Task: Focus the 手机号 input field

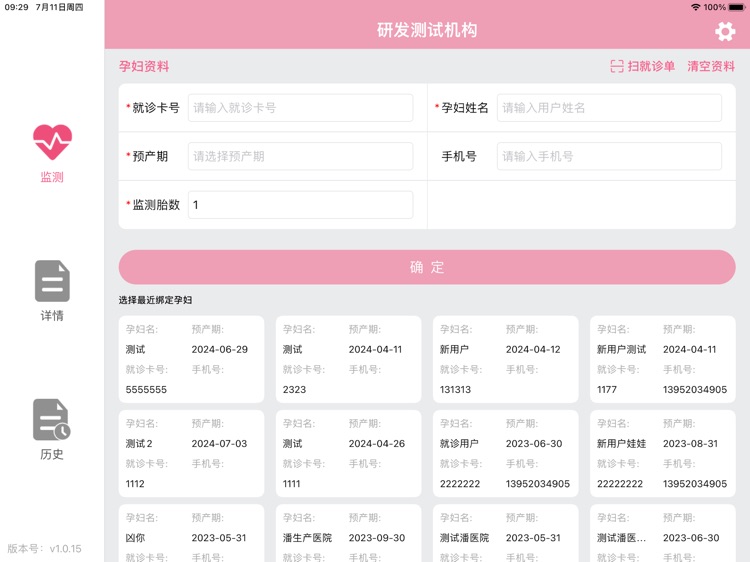Action: point(609,156)
